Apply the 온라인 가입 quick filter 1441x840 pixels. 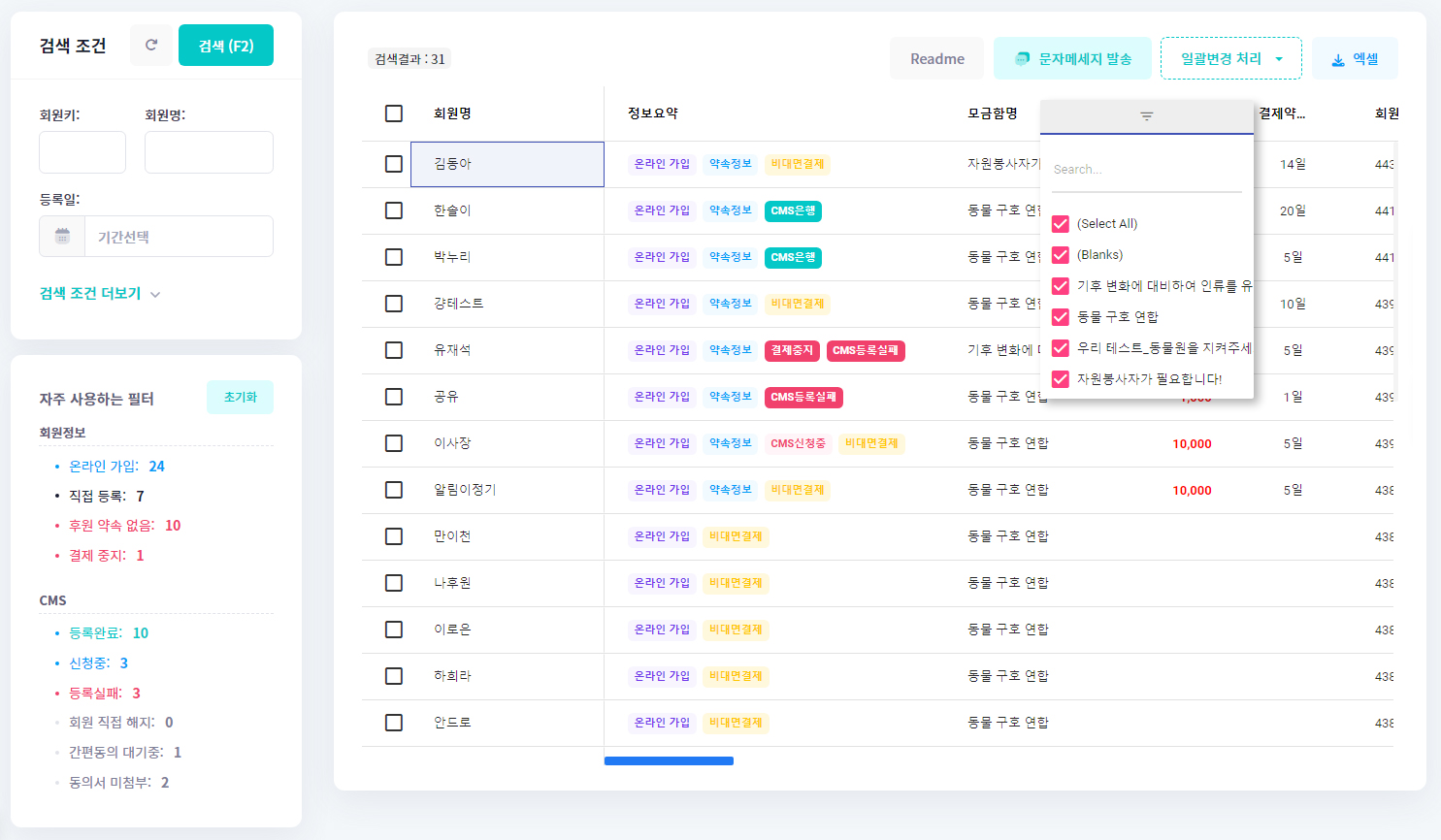click(x=104, y=467)
